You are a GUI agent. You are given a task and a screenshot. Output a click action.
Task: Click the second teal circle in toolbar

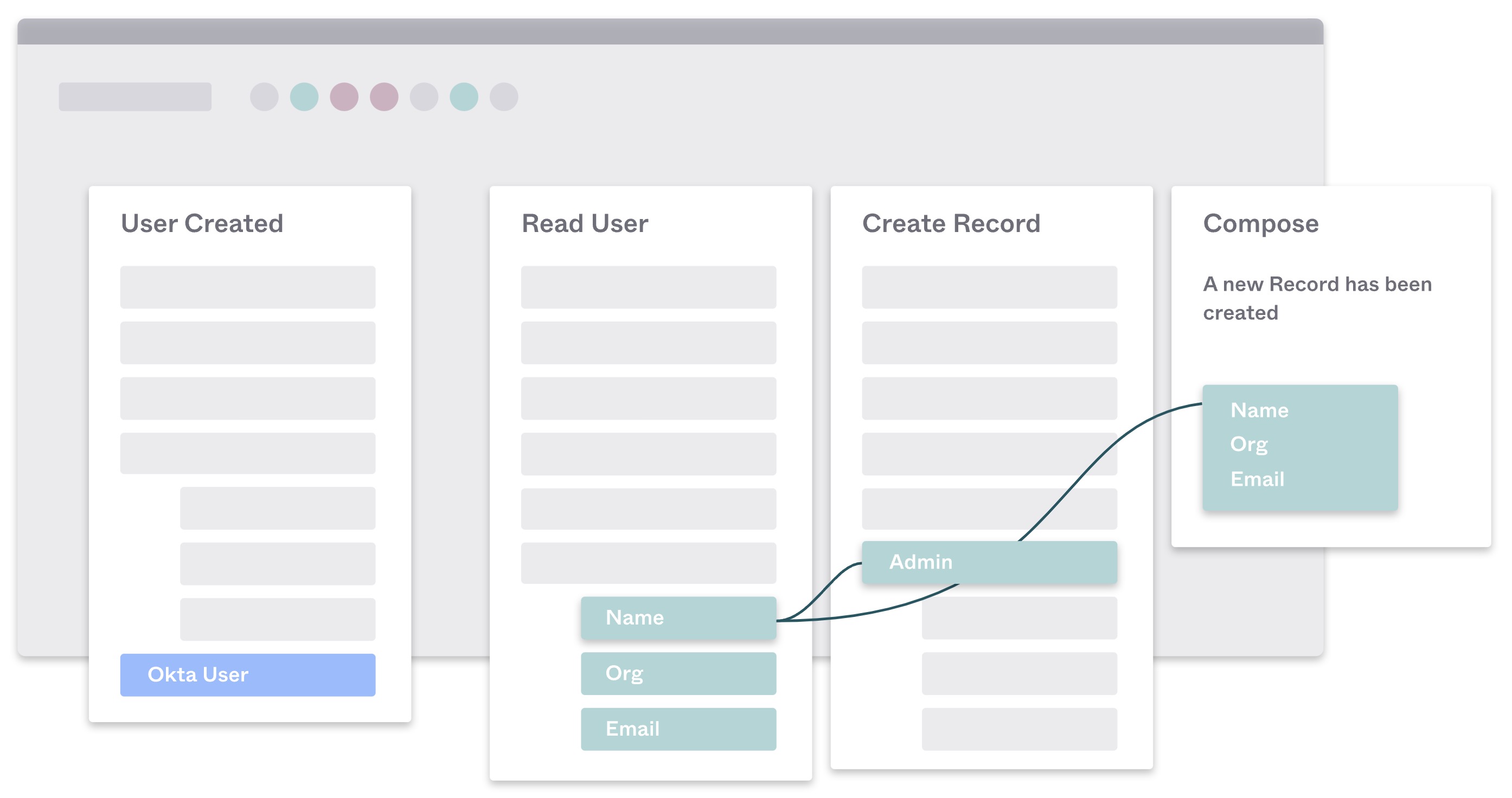coord(464,97)
